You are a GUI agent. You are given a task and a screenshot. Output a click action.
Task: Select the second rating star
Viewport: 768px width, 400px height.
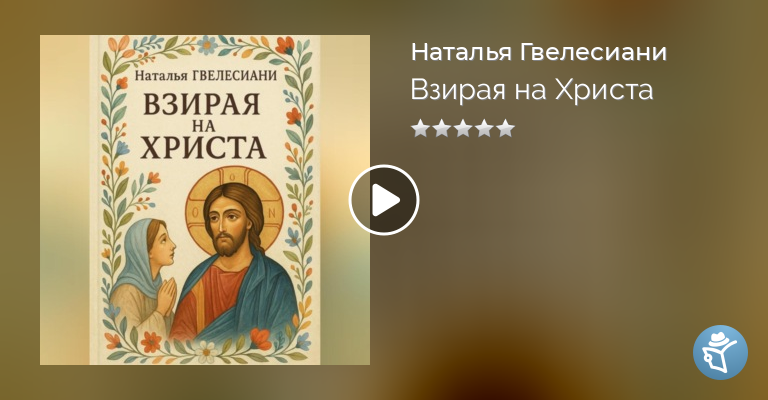pyautogui.click(x=441, y=129)
